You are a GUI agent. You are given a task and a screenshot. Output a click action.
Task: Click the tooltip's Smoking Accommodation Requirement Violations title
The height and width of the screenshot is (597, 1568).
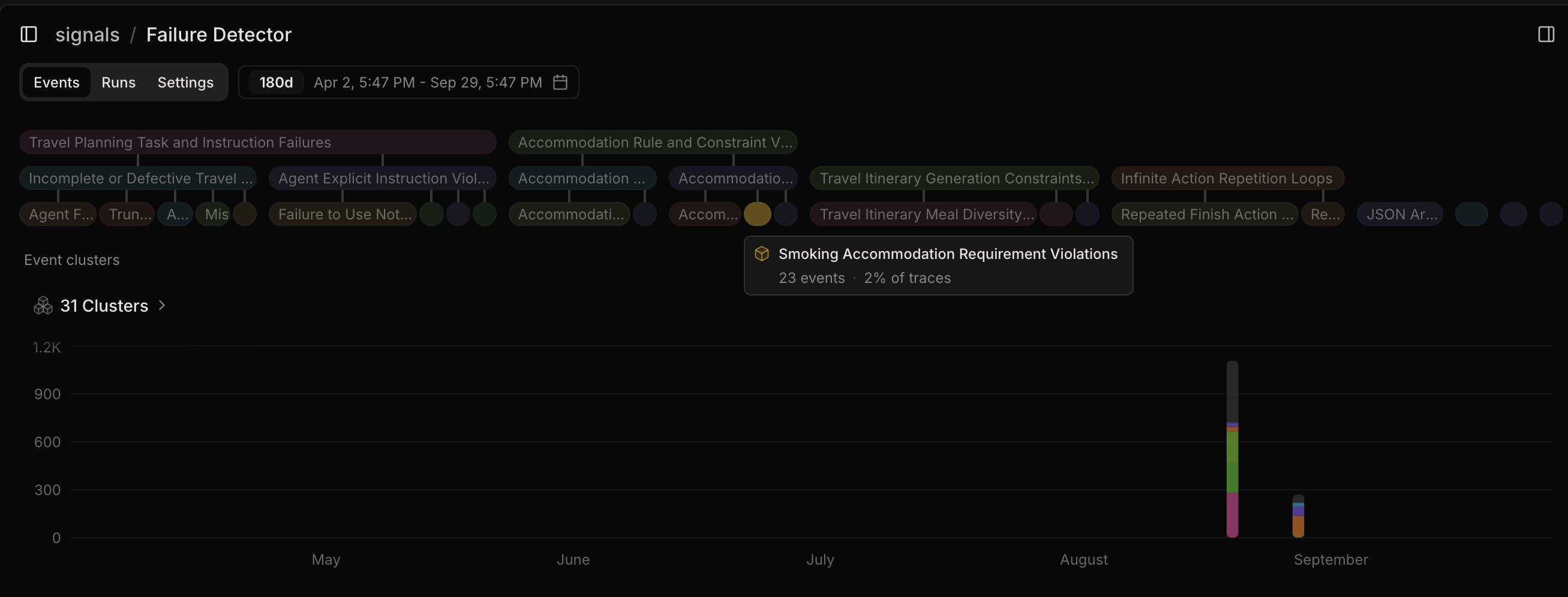(948, 254)
